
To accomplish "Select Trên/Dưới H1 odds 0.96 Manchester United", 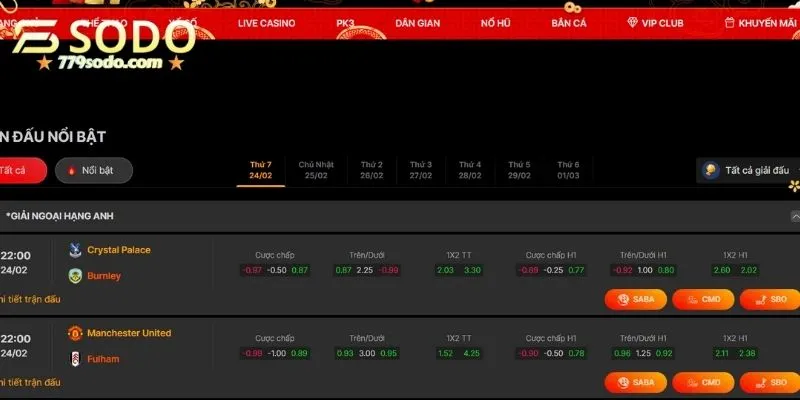I will click(x=622, y=354).
